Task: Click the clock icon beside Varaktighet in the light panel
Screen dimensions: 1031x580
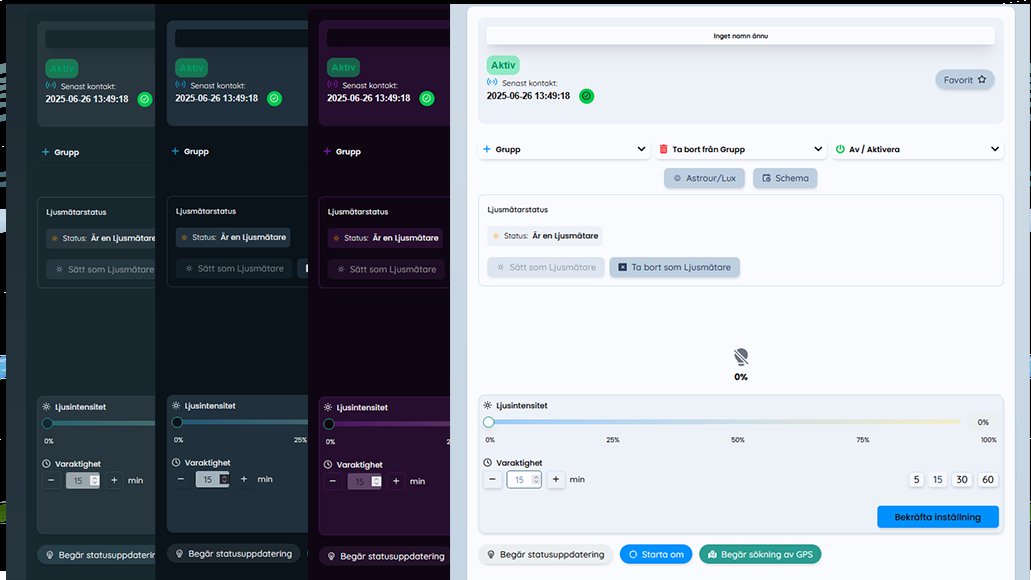Action: pyautogui.click(x=488, y=463)
